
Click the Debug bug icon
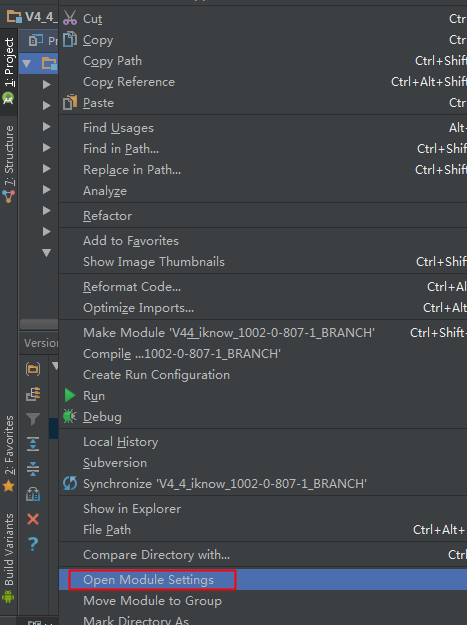70,416
